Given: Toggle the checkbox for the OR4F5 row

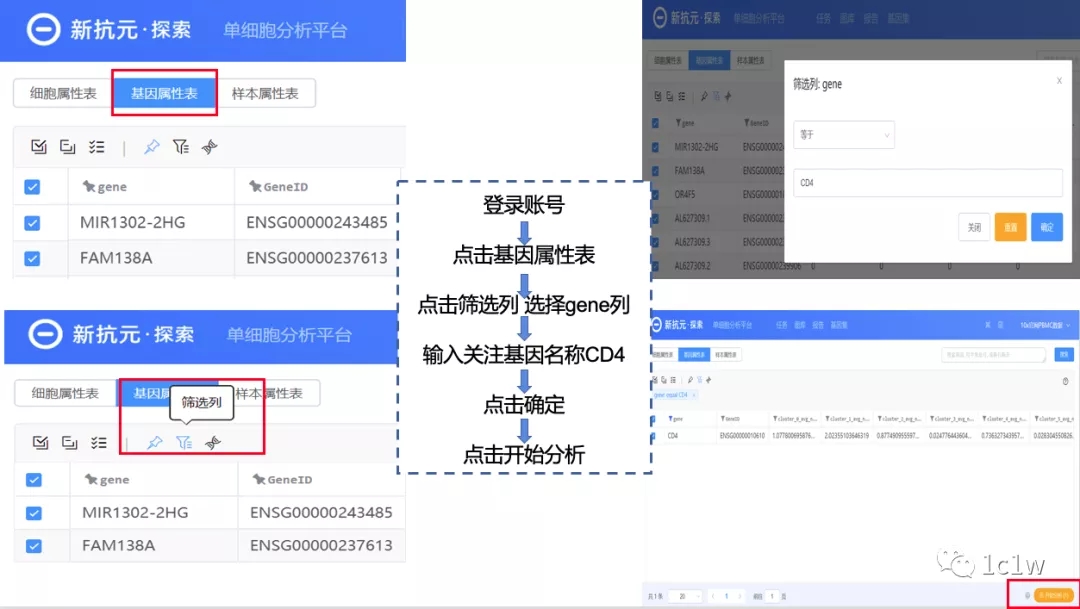Looking at the screenshot, I should [x=656, y=194].
